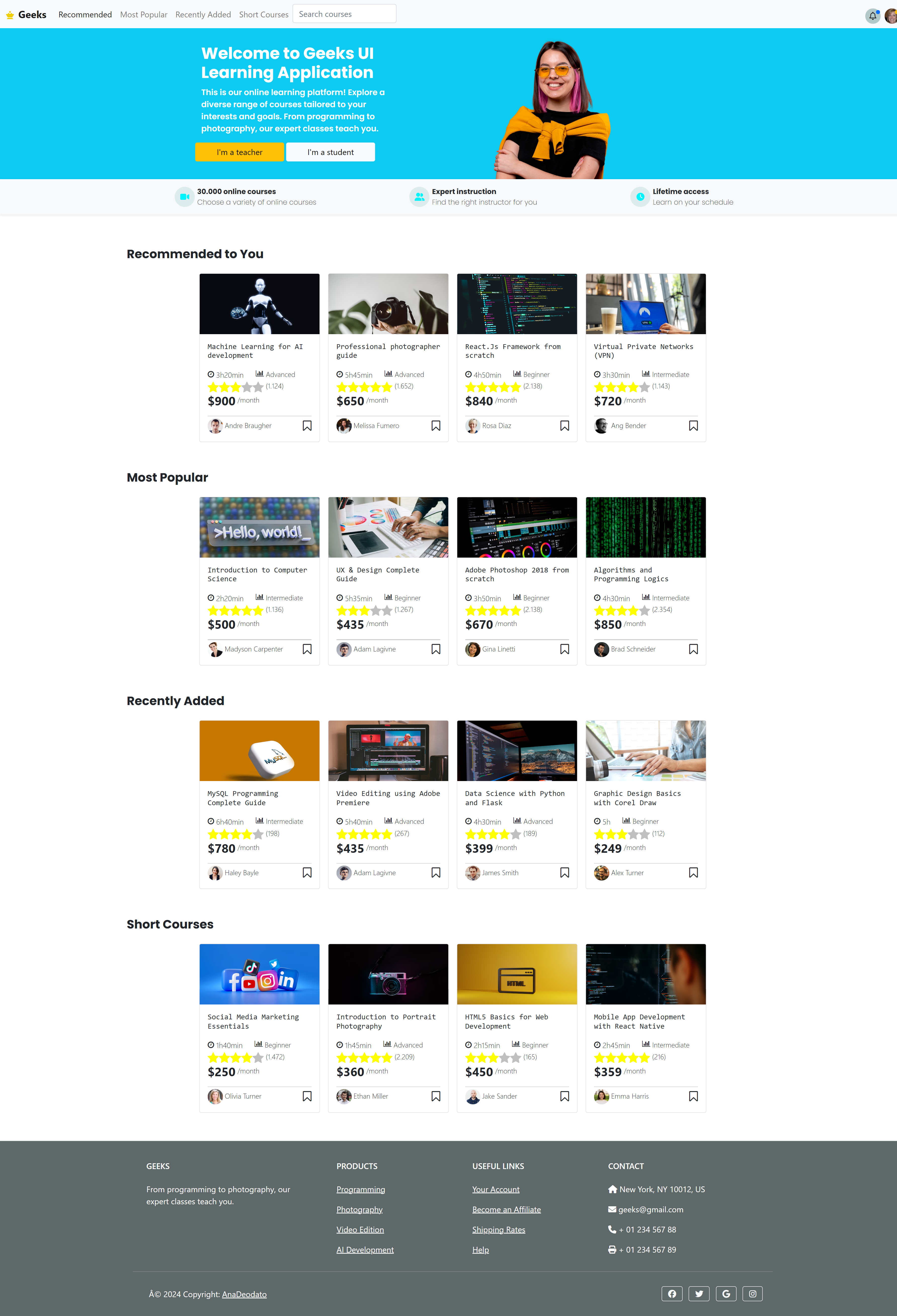This screenshot has width=897, height=1316.
Task: Select Recently Added in navigation bar
Action: (x=203, y=15)
